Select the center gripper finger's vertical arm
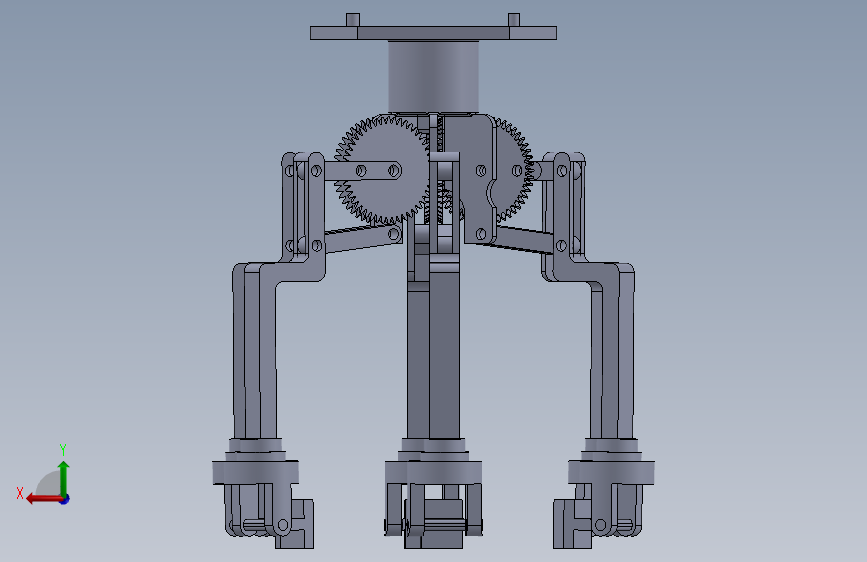This screenshot has width=867, height=562. coord(433,354)
